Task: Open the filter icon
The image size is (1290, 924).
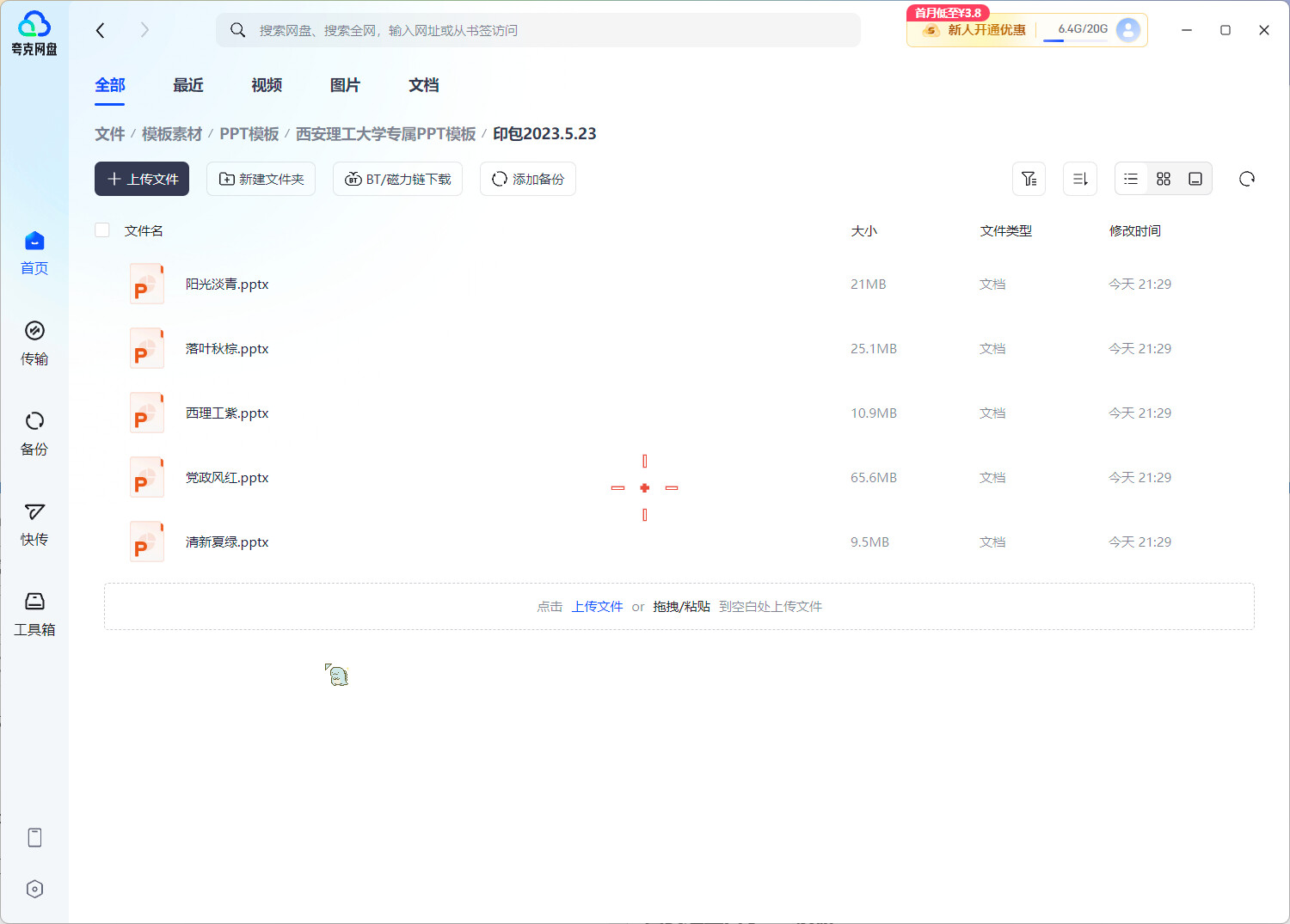Action: (x=1029, y=179)
